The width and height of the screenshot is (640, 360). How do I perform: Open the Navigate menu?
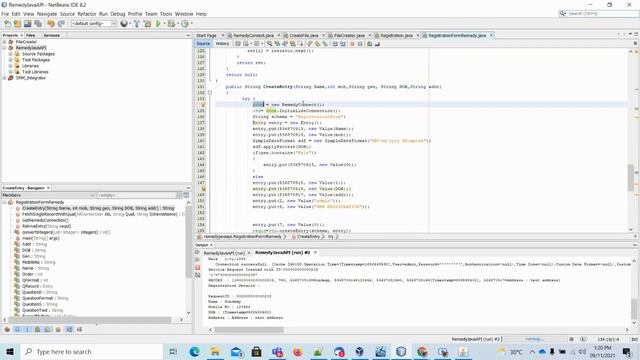click(x=47, y=14)
